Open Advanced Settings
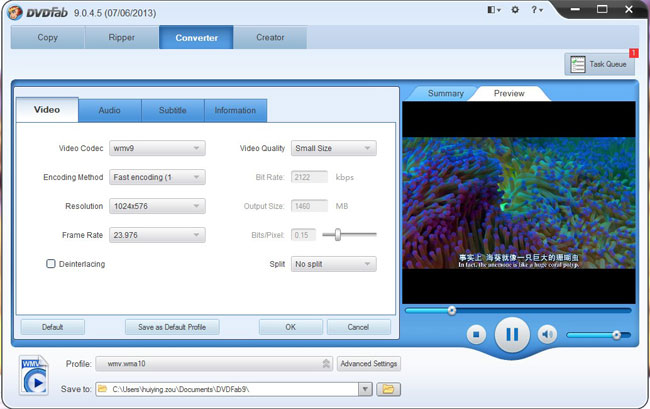Viewport: 650px width, 409px height. pos(369,363)
